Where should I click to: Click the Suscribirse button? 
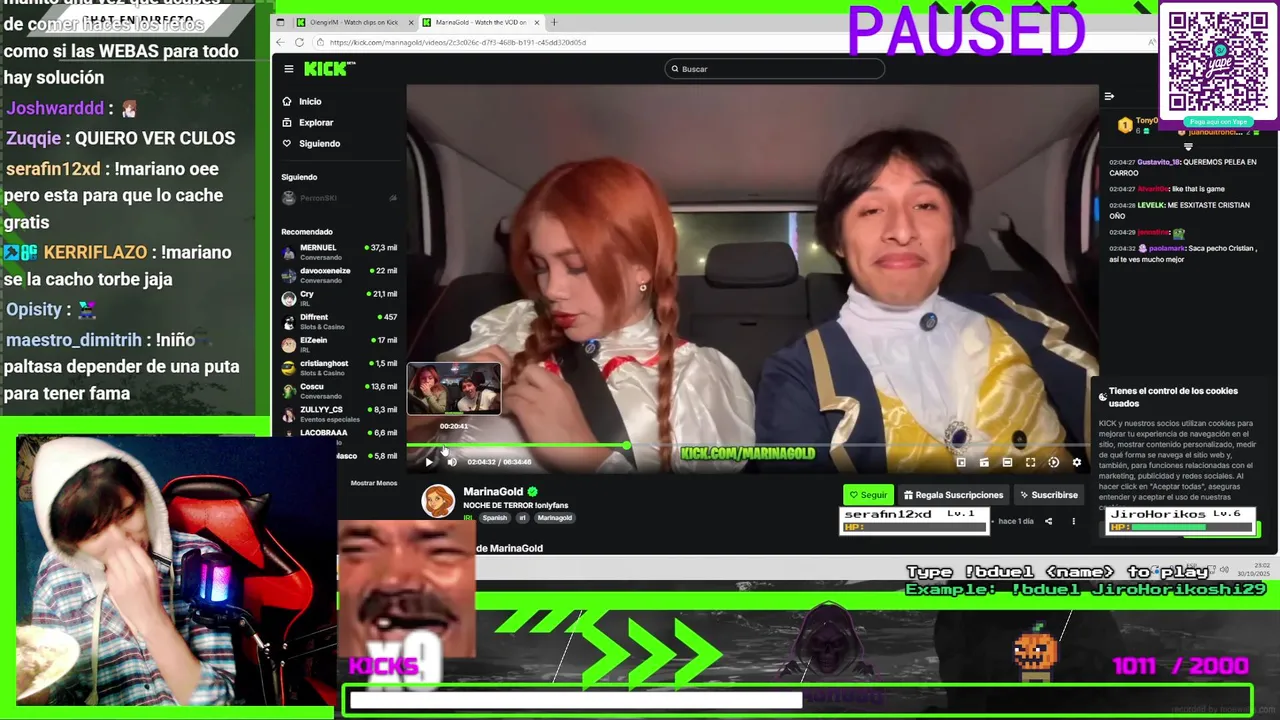(x=1049, y=495)
